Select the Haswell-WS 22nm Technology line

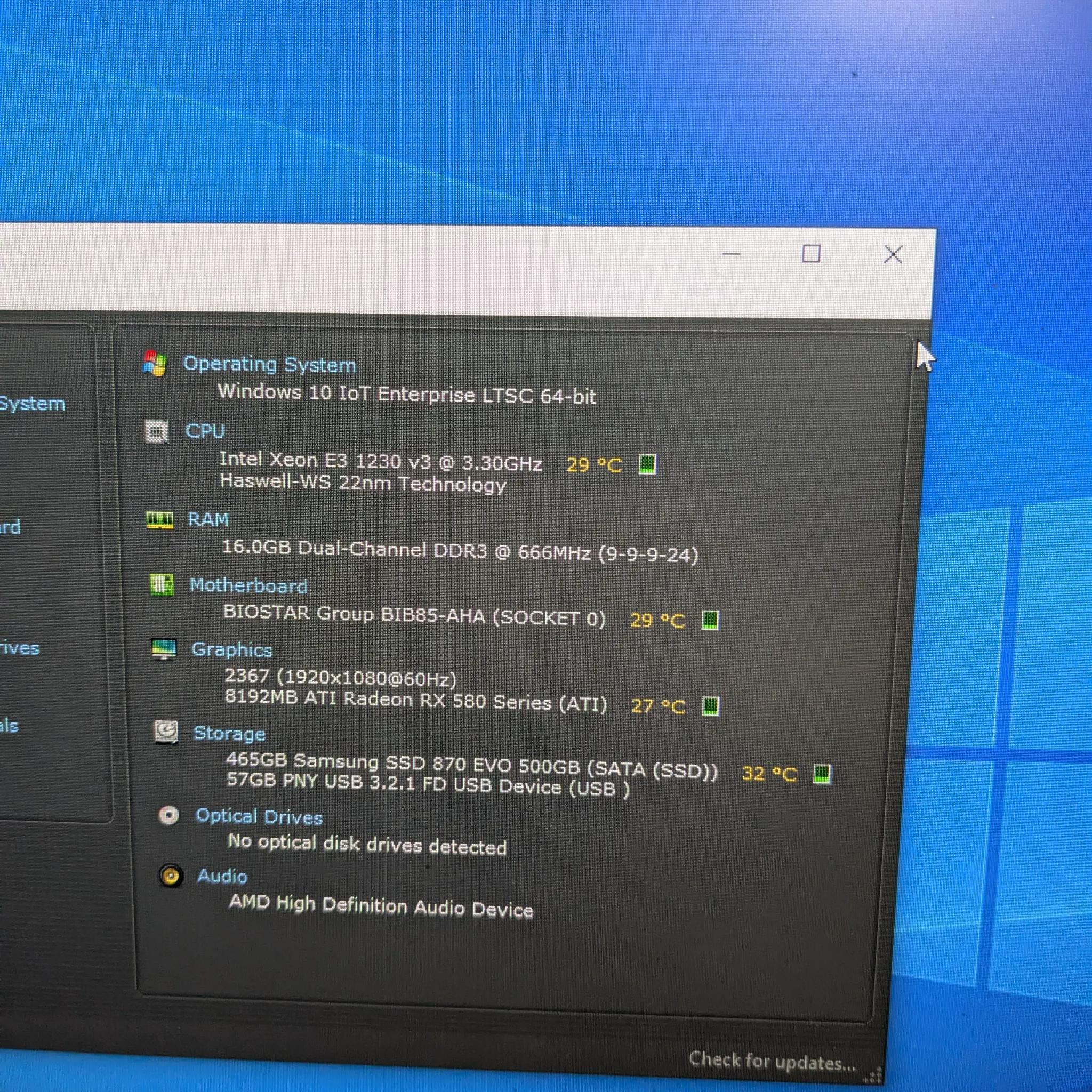363,484
